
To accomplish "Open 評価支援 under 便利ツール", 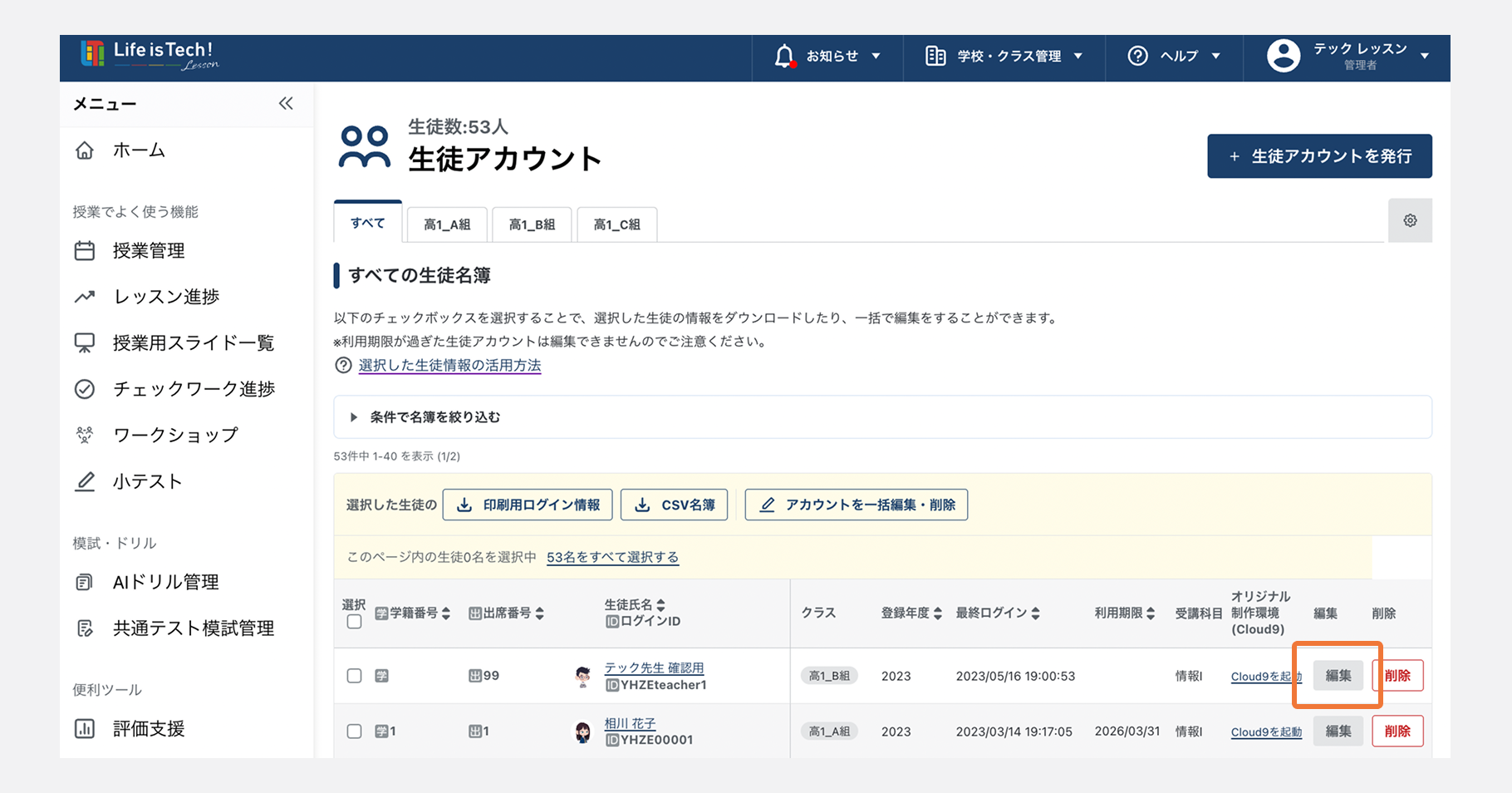I will pyautogui.click(x=148, y=728).
